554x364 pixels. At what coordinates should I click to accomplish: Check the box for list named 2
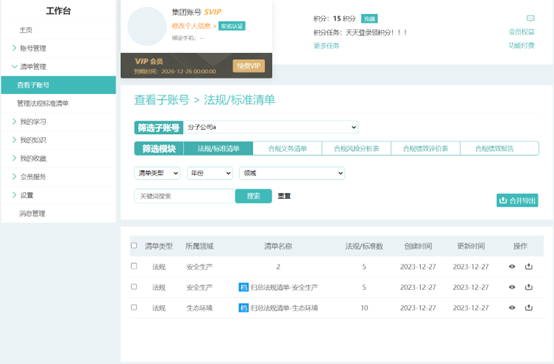tap(134, 266)
